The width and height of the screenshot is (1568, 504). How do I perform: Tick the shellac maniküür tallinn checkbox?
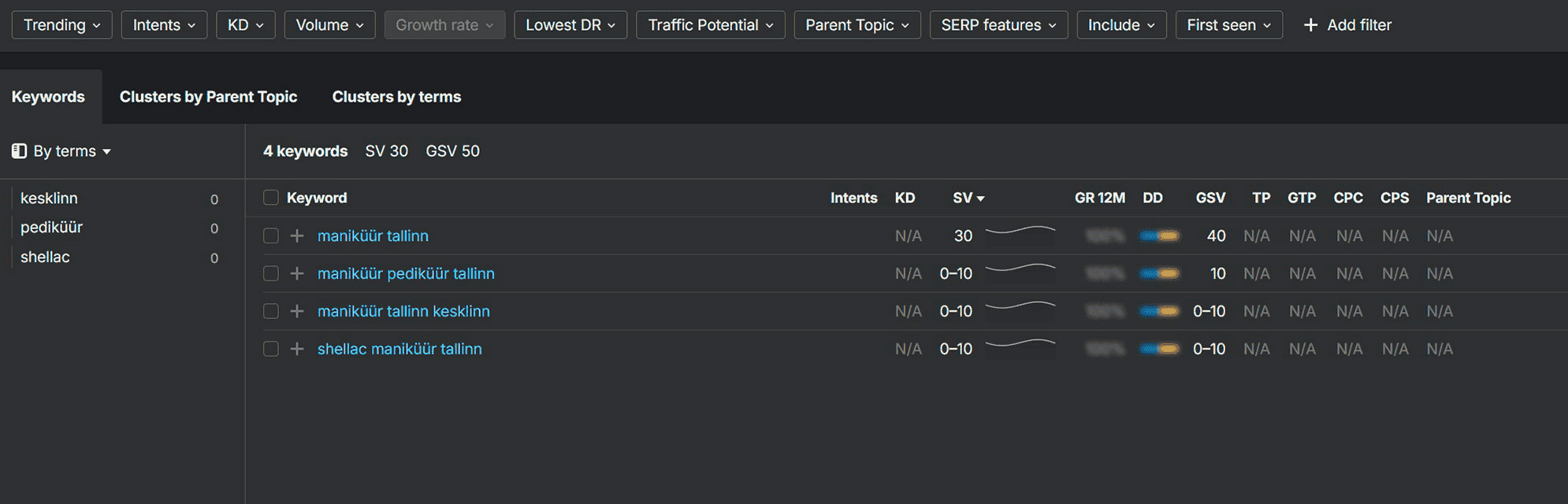[271, 349]
